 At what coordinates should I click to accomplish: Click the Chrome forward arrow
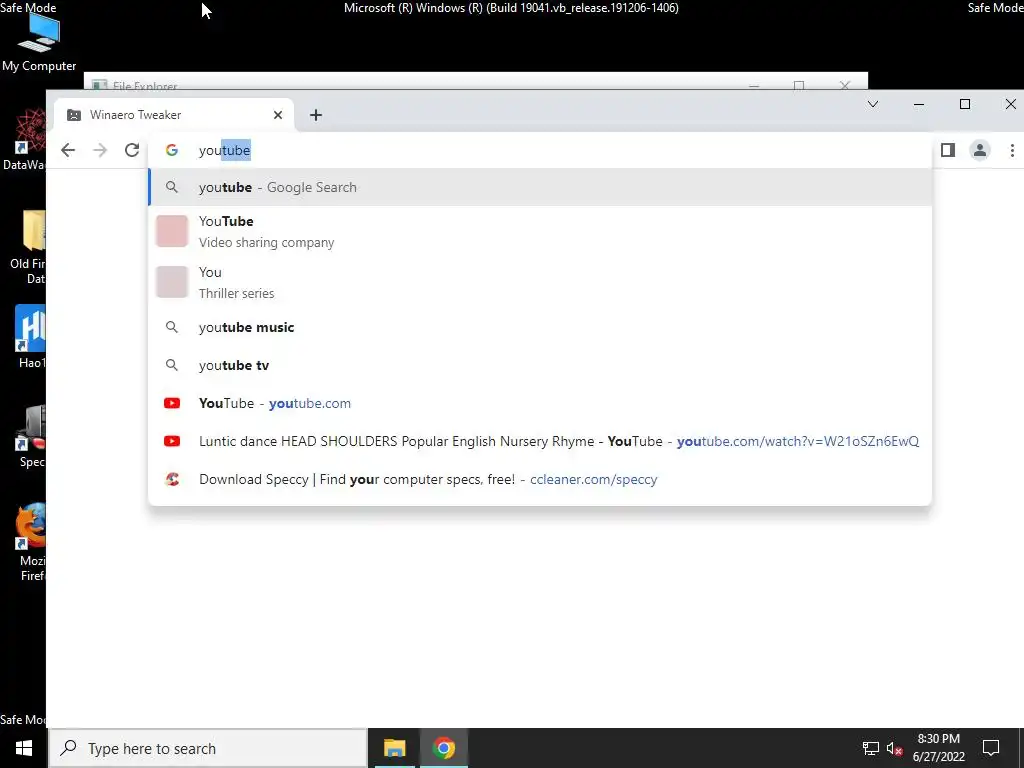point(100,150)
